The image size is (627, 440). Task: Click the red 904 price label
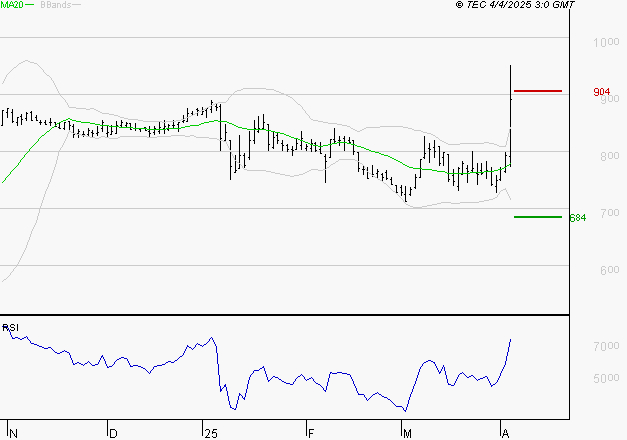602,92
